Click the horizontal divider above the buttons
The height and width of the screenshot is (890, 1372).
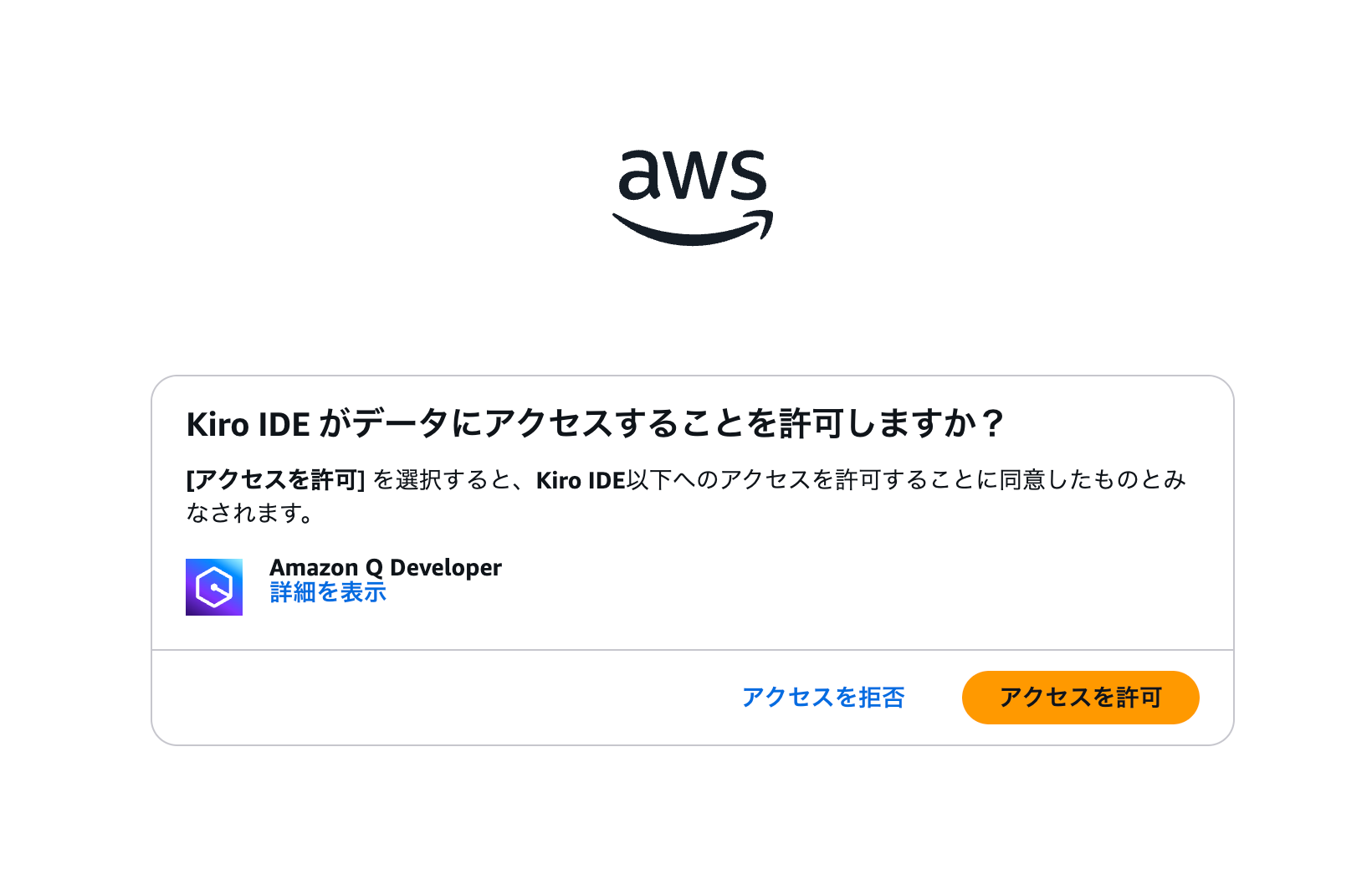point(693,650)
